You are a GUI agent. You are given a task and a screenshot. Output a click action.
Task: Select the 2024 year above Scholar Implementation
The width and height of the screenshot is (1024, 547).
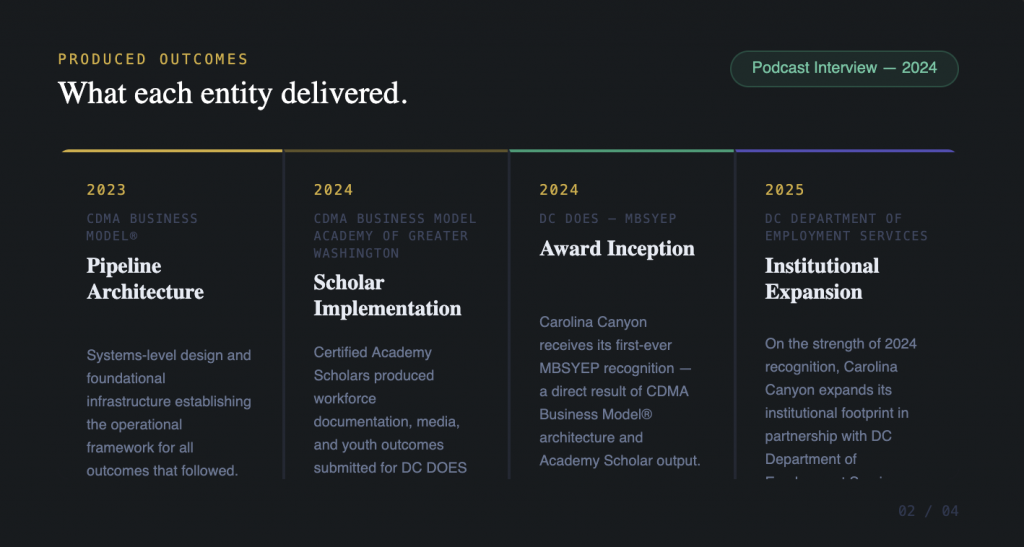click(333, 190)
